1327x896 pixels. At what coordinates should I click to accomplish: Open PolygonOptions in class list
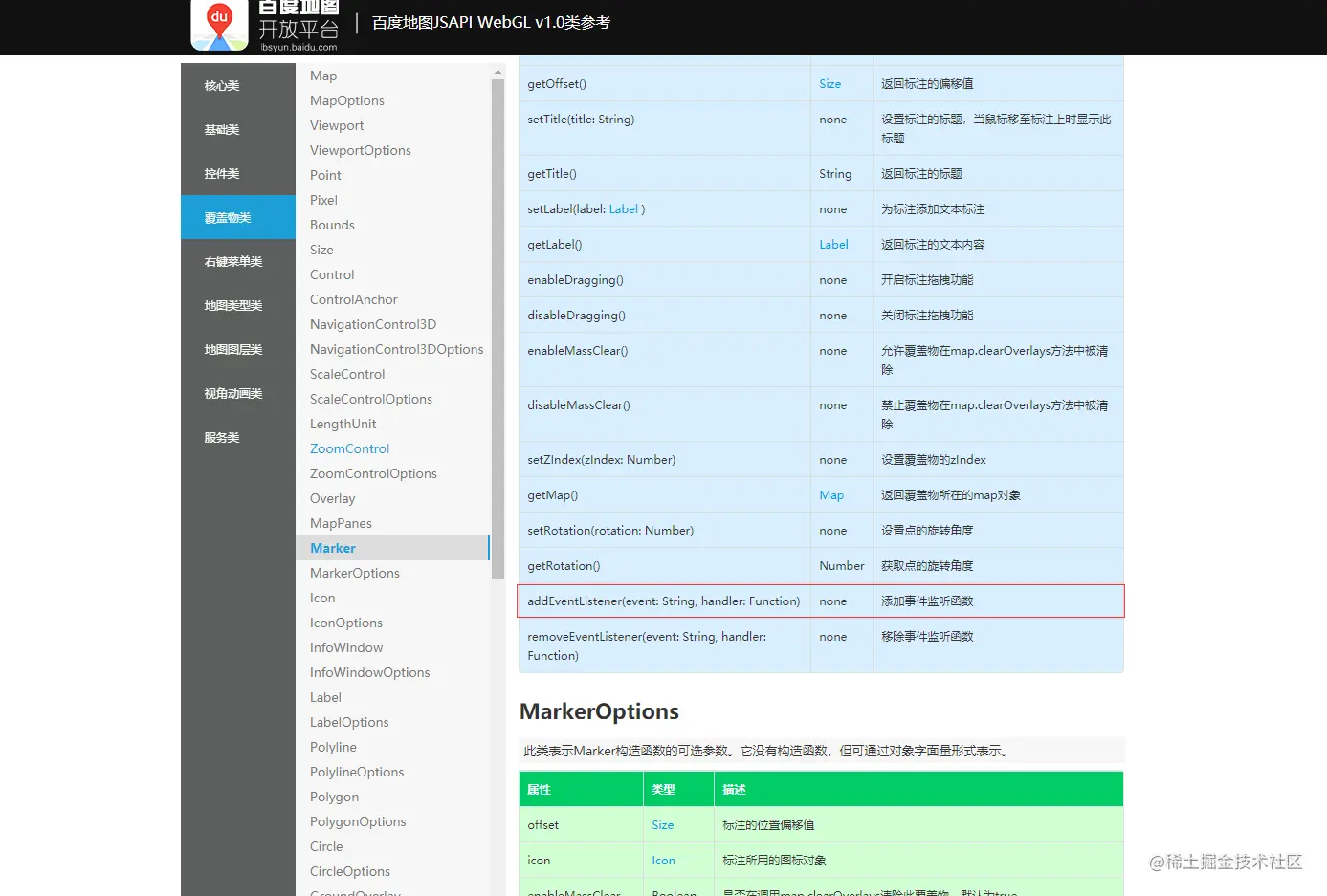click(x=358, y=821)
